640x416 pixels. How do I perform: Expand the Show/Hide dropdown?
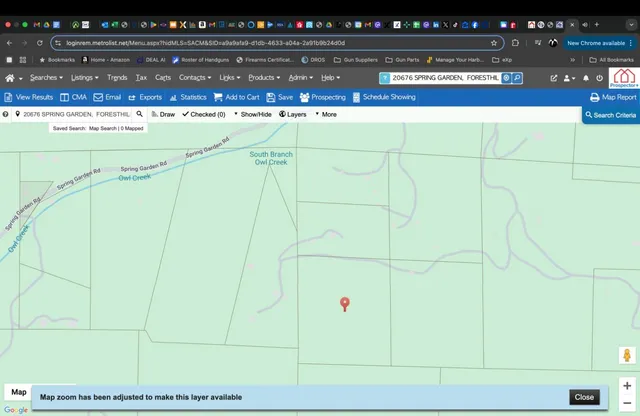[252, 115]
